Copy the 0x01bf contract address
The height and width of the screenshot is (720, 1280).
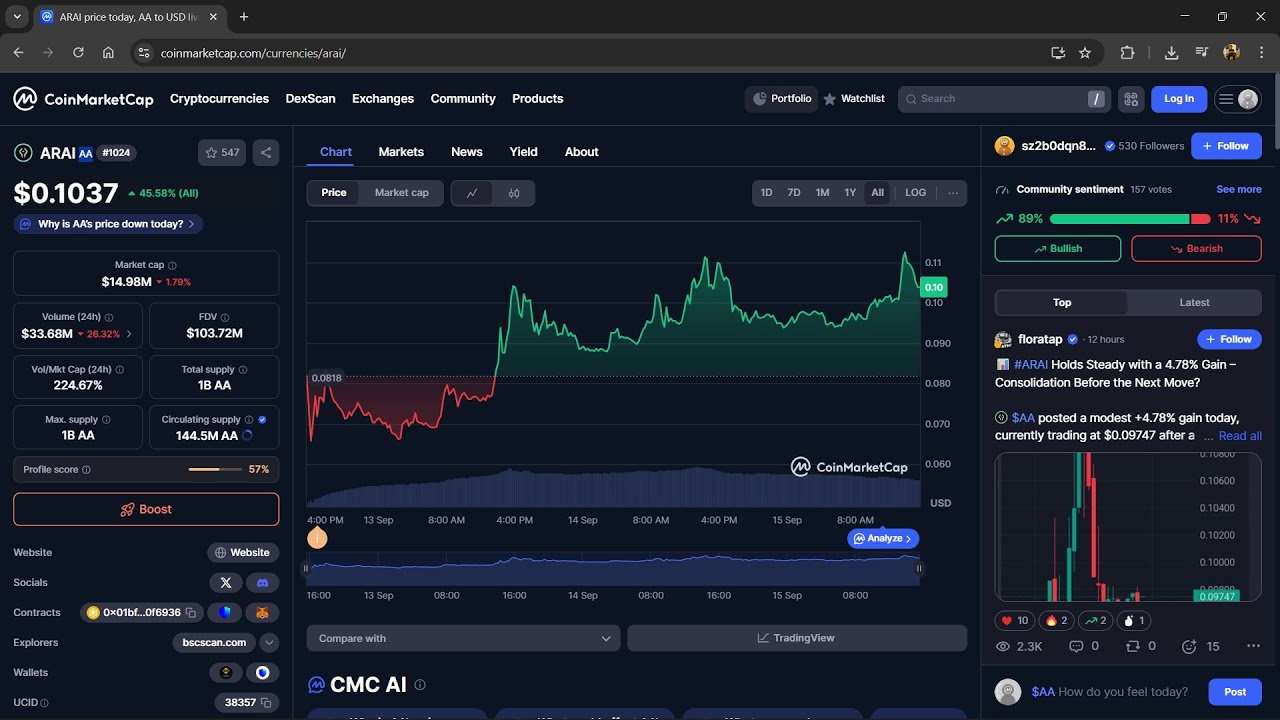(190, 612)
